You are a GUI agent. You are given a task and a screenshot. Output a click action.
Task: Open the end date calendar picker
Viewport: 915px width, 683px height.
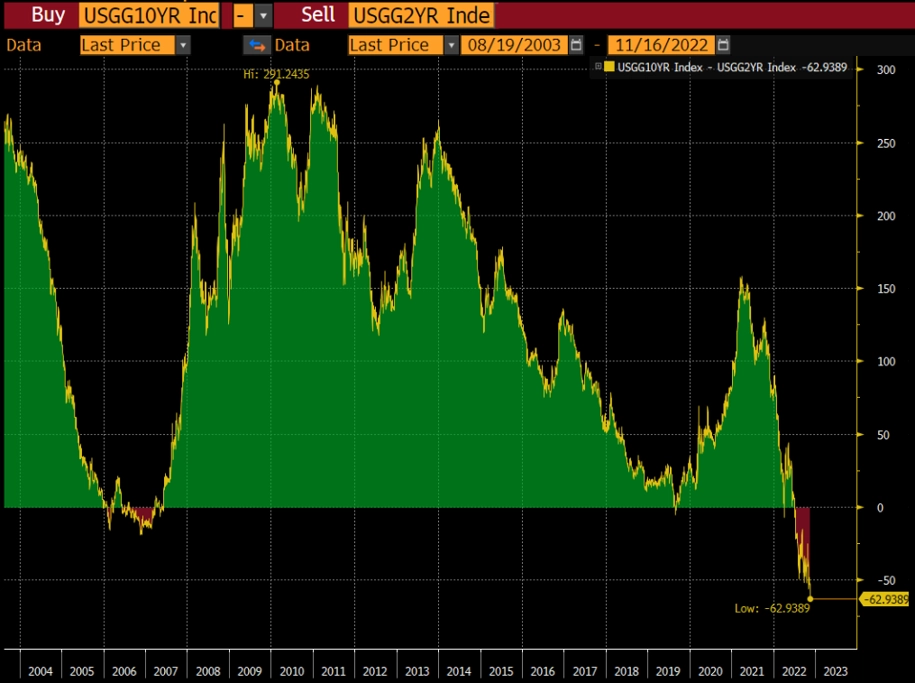[723, 45]
